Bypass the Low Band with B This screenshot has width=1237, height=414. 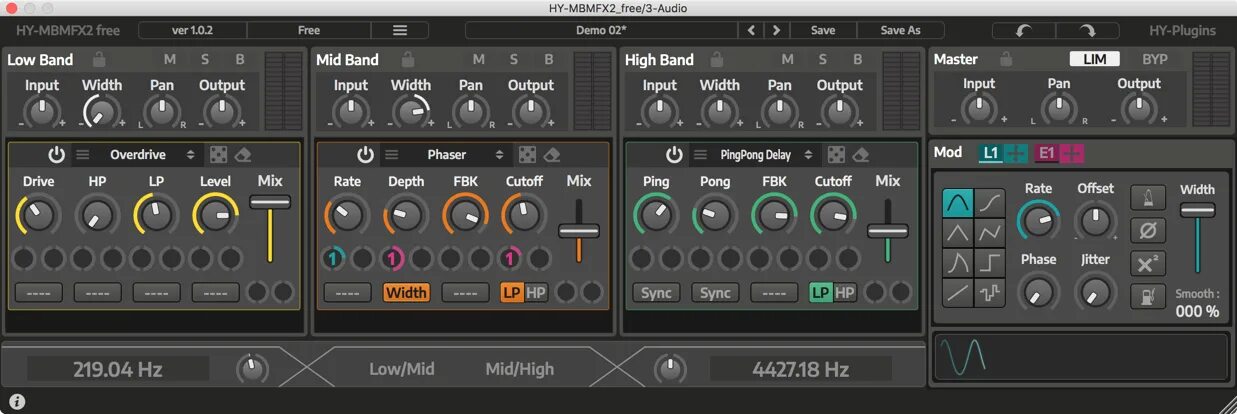point(240,60)
